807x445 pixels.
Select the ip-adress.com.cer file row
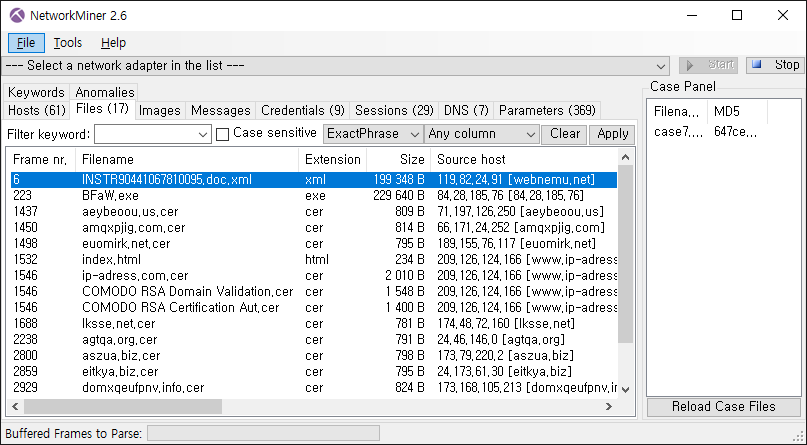[x=313, y=275]
